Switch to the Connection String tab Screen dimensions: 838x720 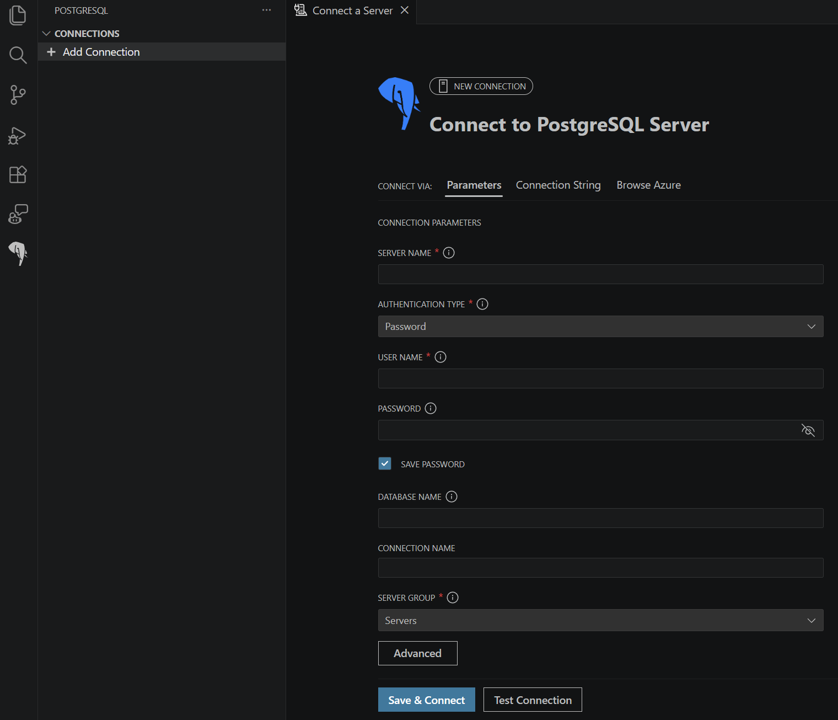(x=558, y=185)
